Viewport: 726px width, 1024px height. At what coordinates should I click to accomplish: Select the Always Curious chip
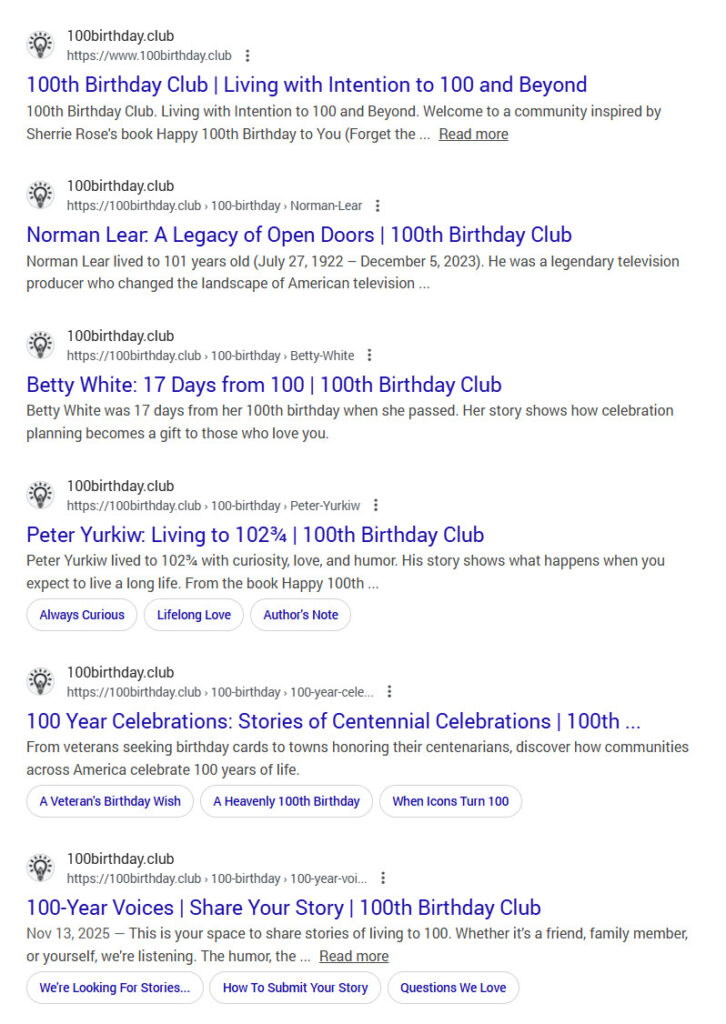pos(81,615)
